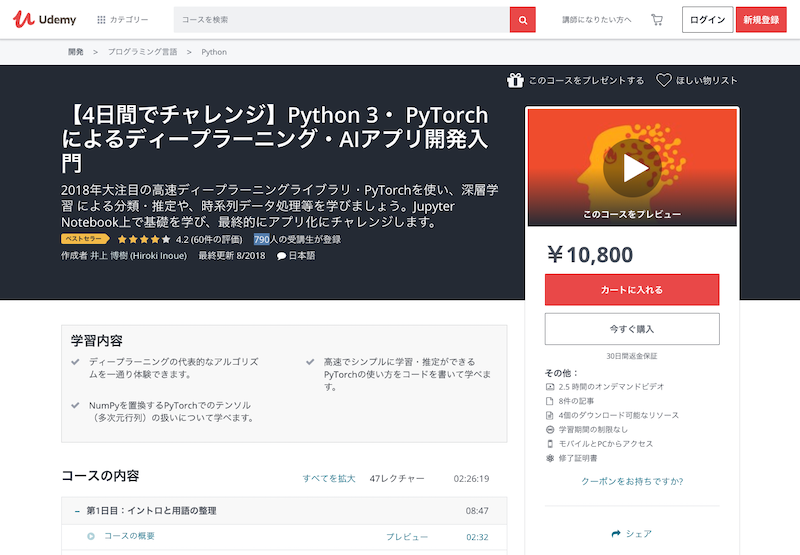Image resolution: width=800 pixels, height=555 pixels.
Task: Open 講師になりたい方へ link
Action: [x=596, y=19]
